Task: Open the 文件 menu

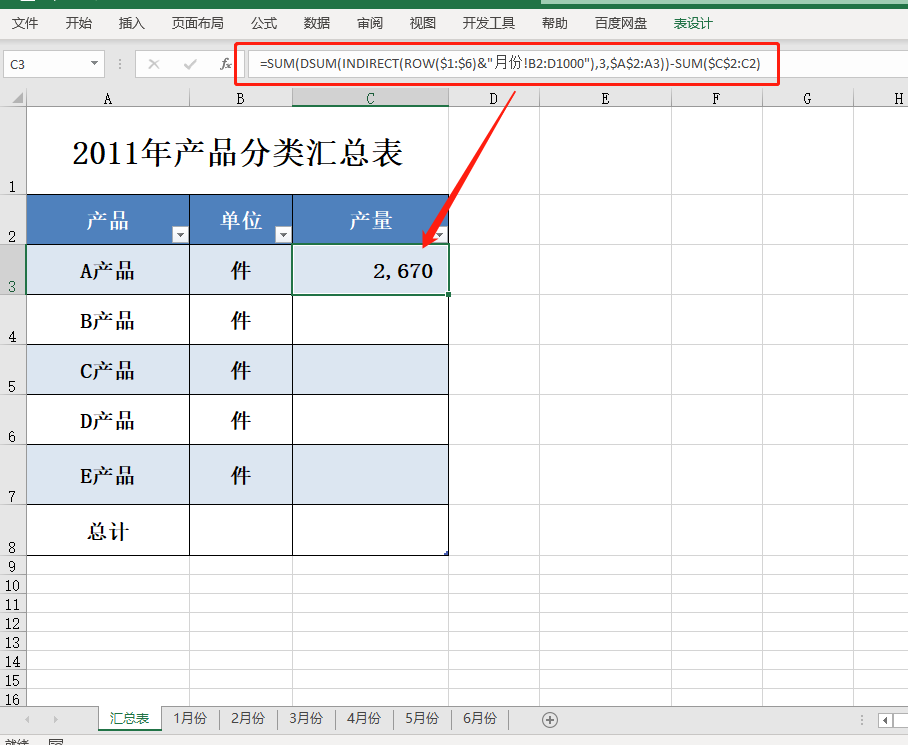Action: (25, 23)
